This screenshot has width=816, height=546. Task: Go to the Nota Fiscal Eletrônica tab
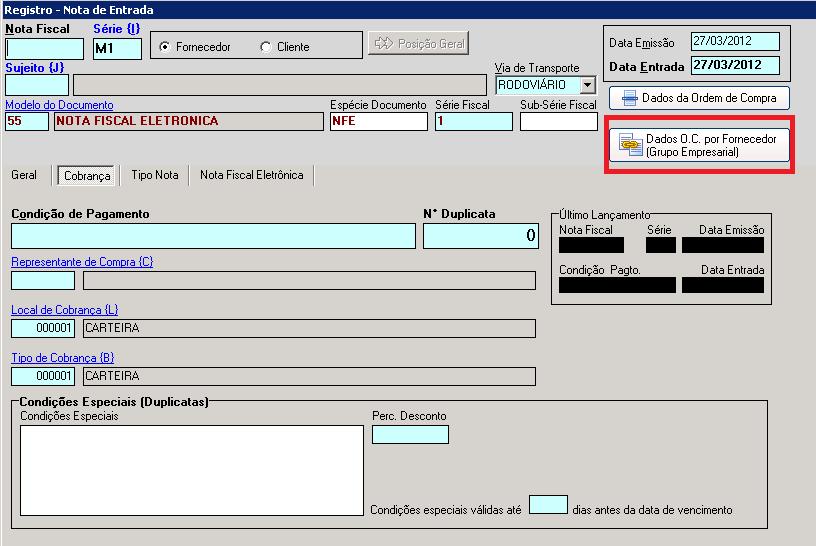(251, 175)
